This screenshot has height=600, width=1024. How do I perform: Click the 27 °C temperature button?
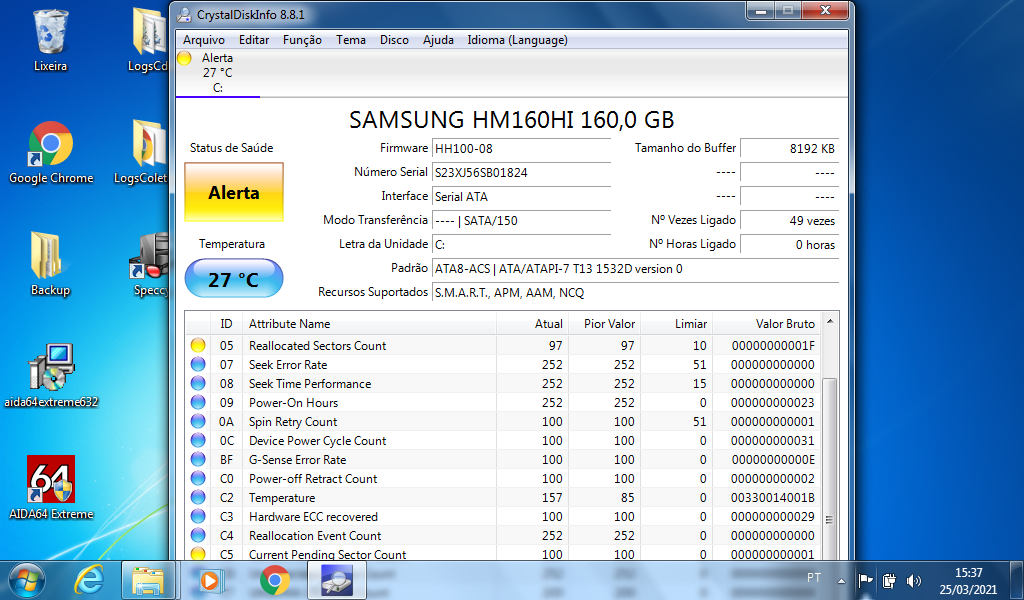tap(234, 279)
